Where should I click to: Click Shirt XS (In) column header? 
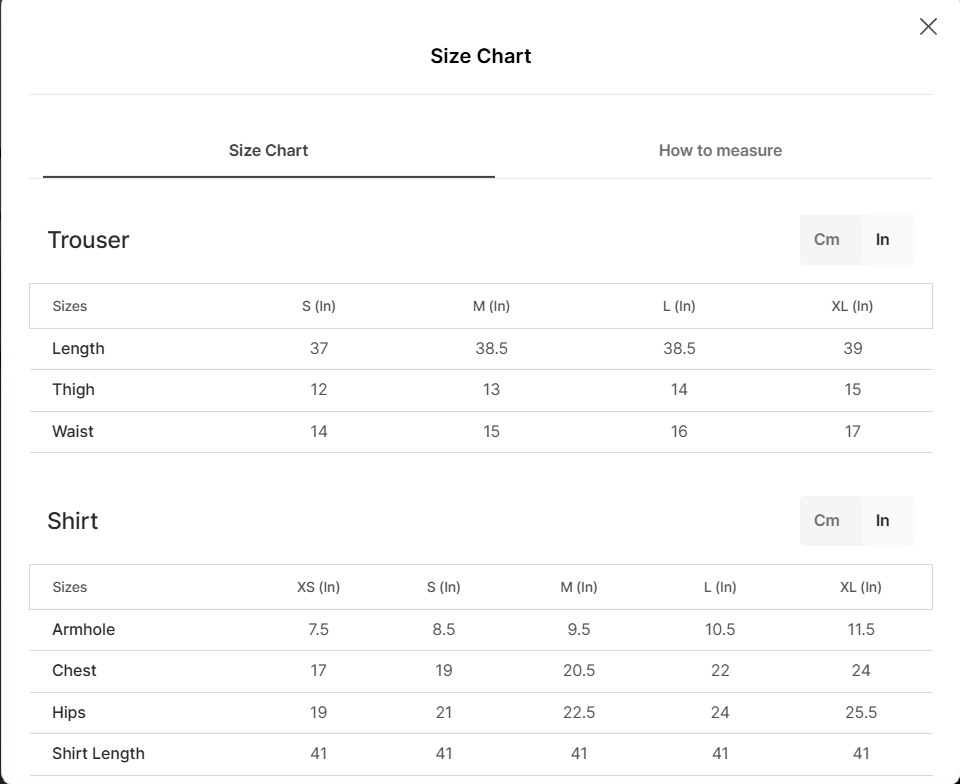click(x=319, y=587)
